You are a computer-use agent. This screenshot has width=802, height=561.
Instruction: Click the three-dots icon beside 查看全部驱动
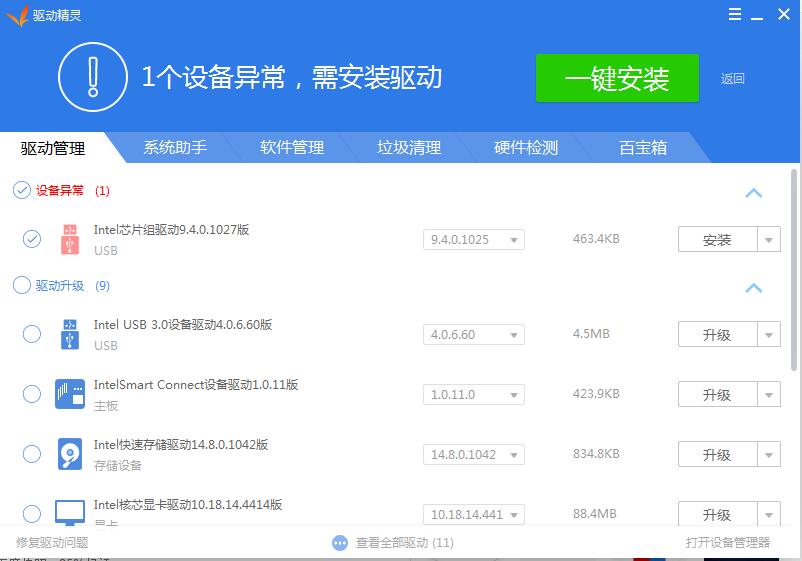(x=340, y=543)
